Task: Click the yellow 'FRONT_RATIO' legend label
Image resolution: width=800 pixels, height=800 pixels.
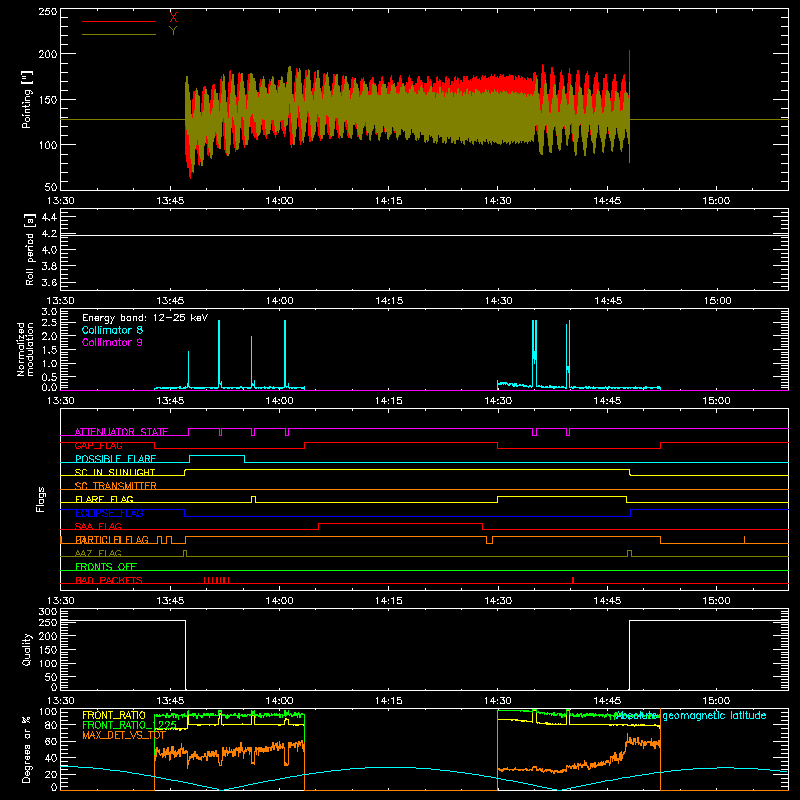Action: [114, 715]
